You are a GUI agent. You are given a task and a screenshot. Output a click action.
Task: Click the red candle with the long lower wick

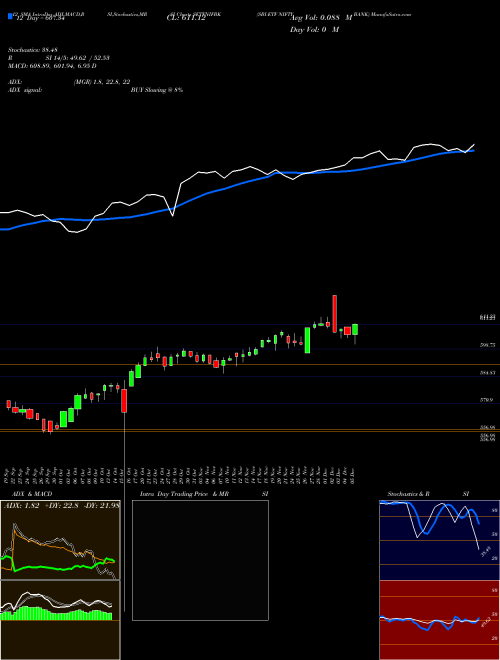(124, 401)
